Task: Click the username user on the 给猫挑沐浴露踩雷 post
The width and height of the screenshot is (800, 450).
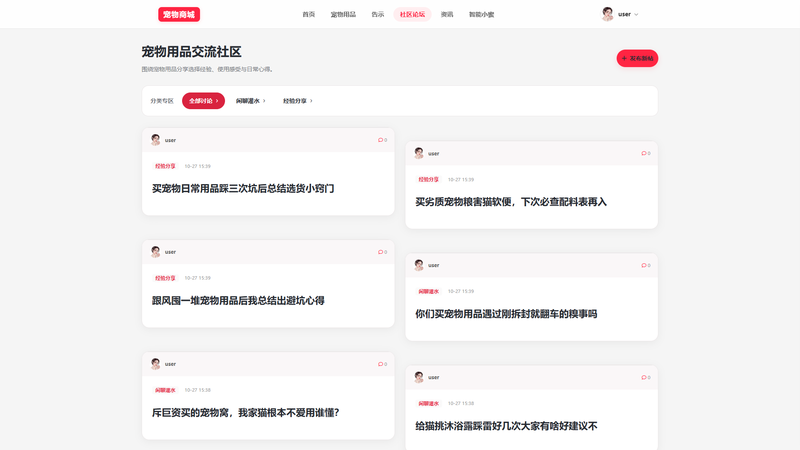Action: [434, 378]
